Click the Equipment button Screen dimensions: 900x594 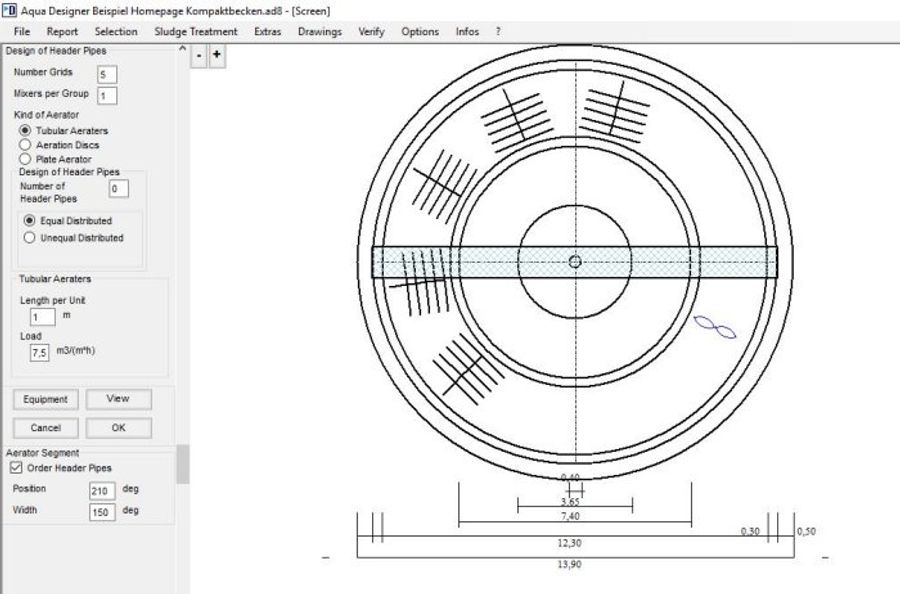pos(45,399)
